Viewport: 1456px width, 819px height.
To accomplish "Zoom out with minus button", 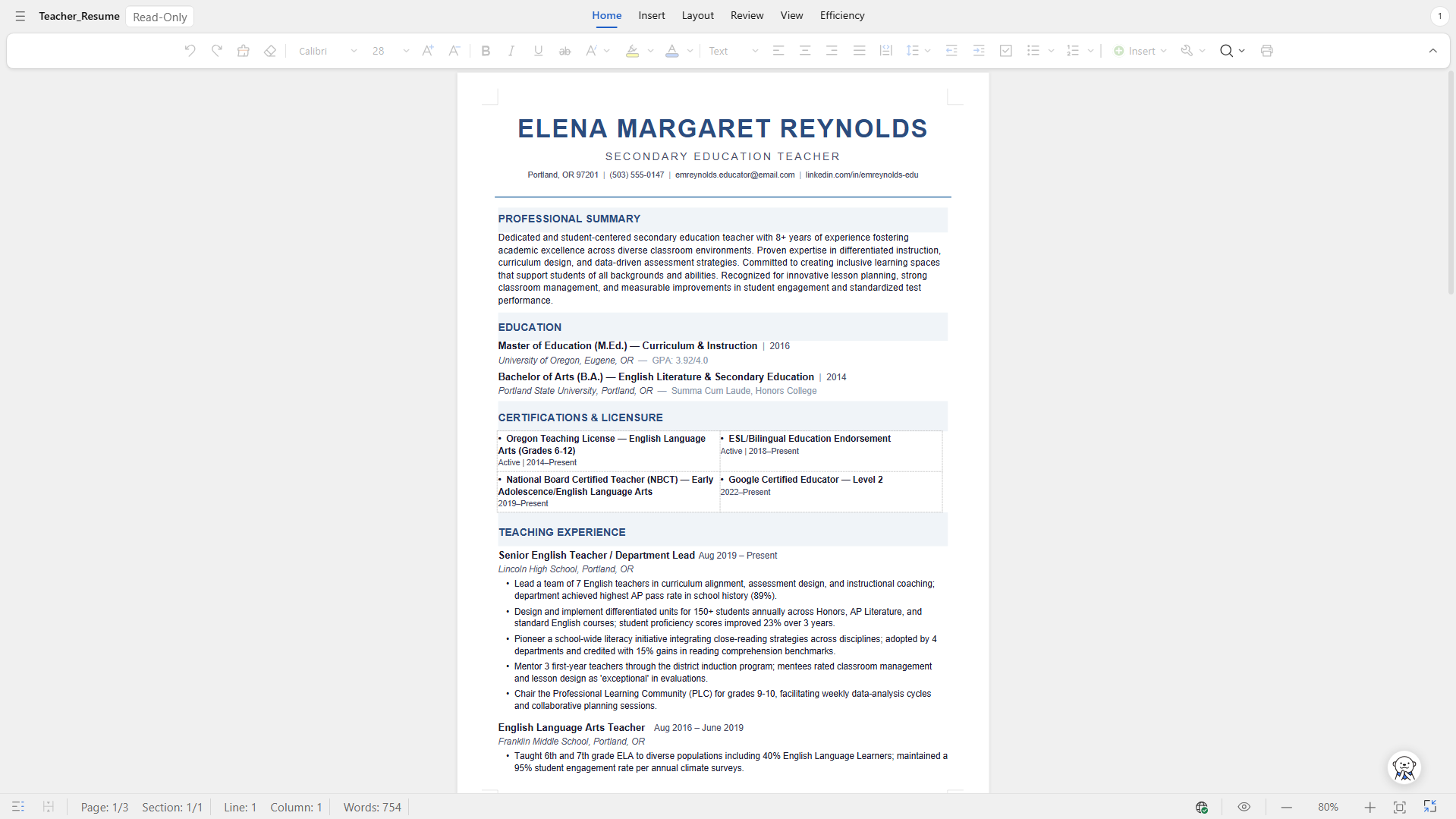I will tap(1287, 808).
